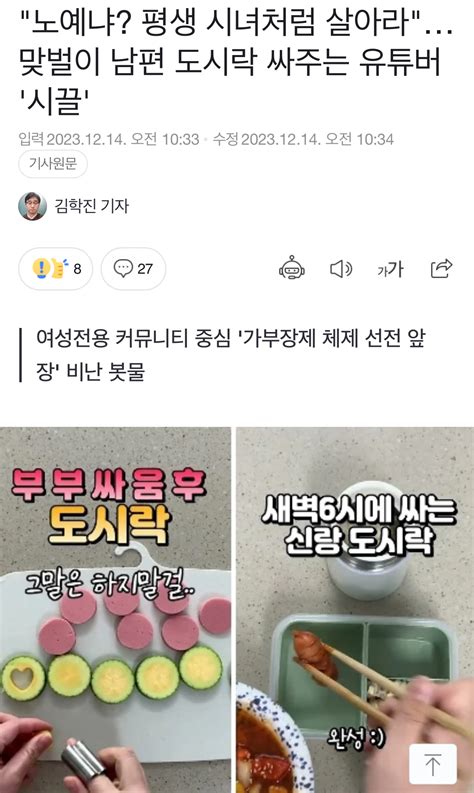Screen dimensions: 474x793
Task: Change font size with 가가 icon
Action: (390, 269)
